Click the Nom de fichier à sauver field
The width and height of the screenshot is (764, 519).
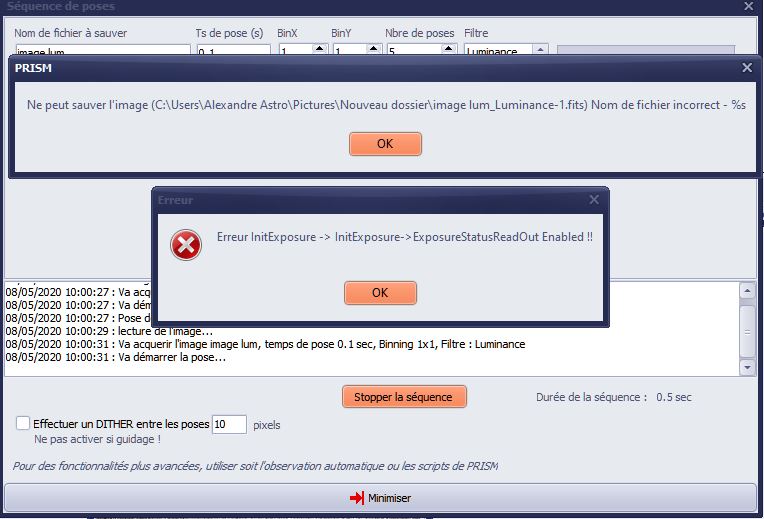click(102, 51)
